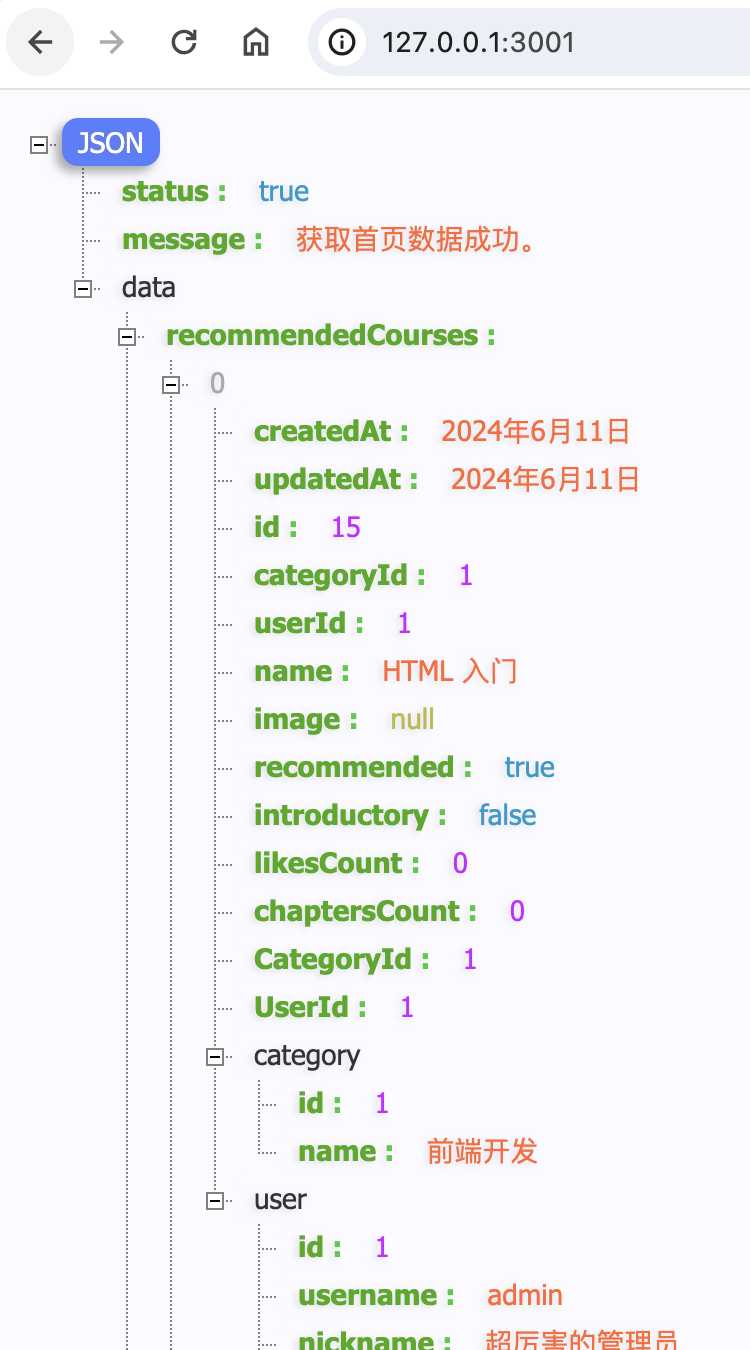The image size is (750, 1350).
Task: Collapse the recommendedCourses array
Action: tap(127, 336)
